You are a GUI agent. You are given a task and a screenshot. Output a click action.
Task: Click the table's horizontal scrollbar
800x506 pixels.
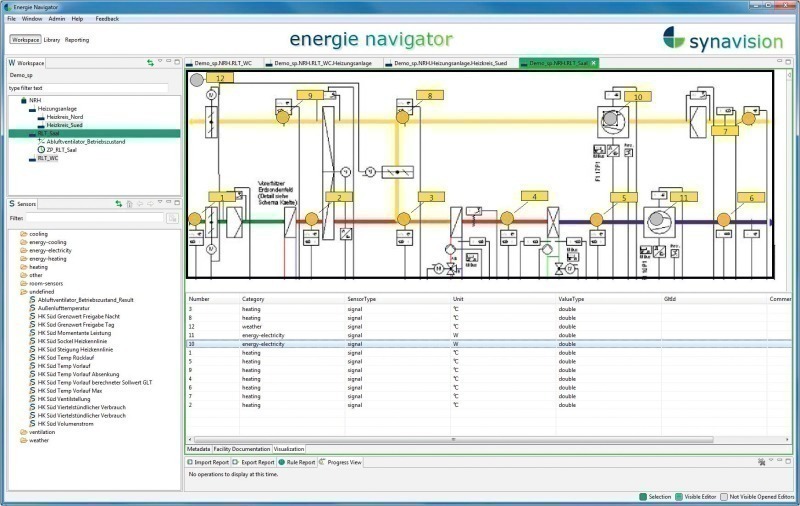(x=454, y=439)
